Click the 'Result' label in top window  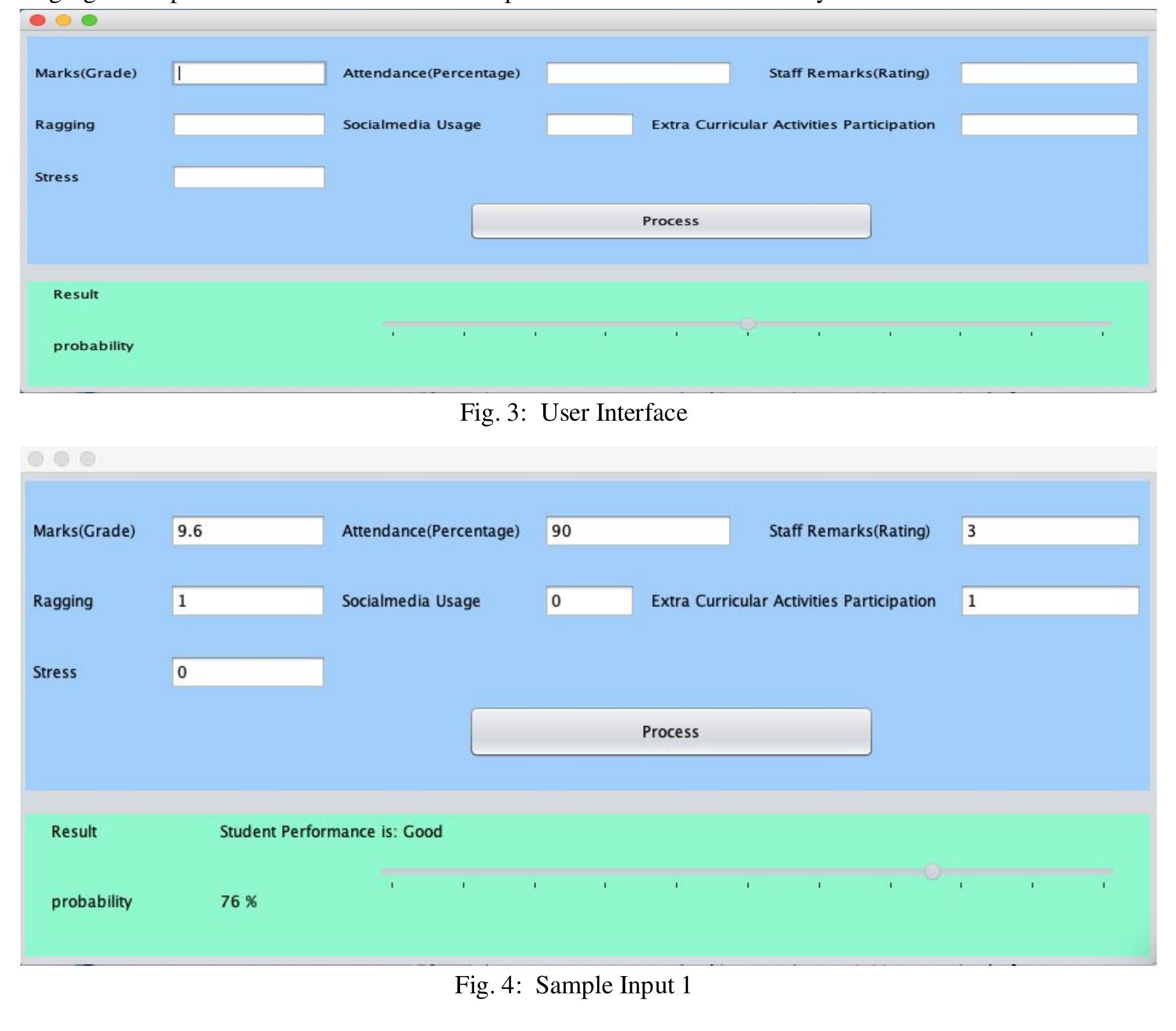coord(76,294)
